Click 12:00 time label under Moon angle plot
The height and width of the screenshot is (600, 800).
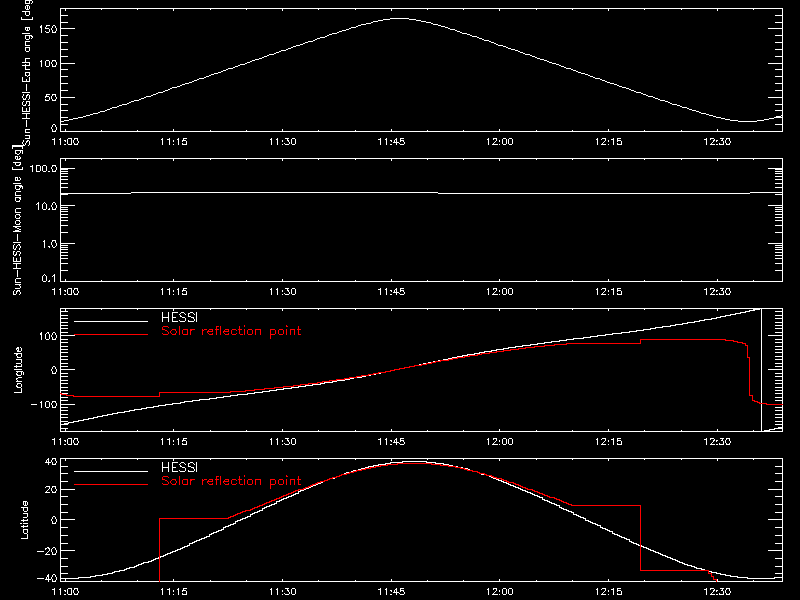[x=500, y=291]
